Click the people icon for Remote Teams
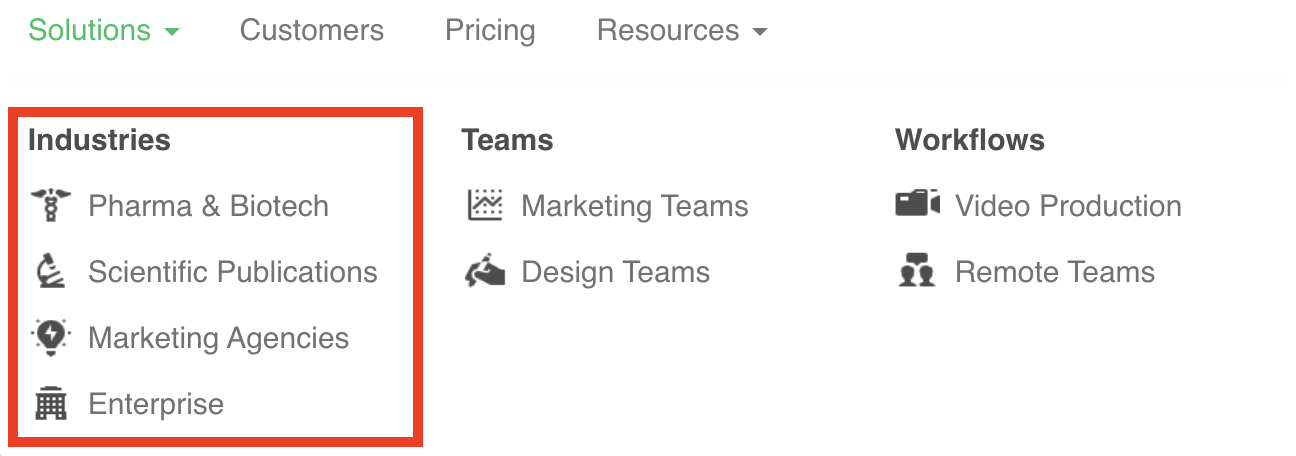 [x=918, y=272]
